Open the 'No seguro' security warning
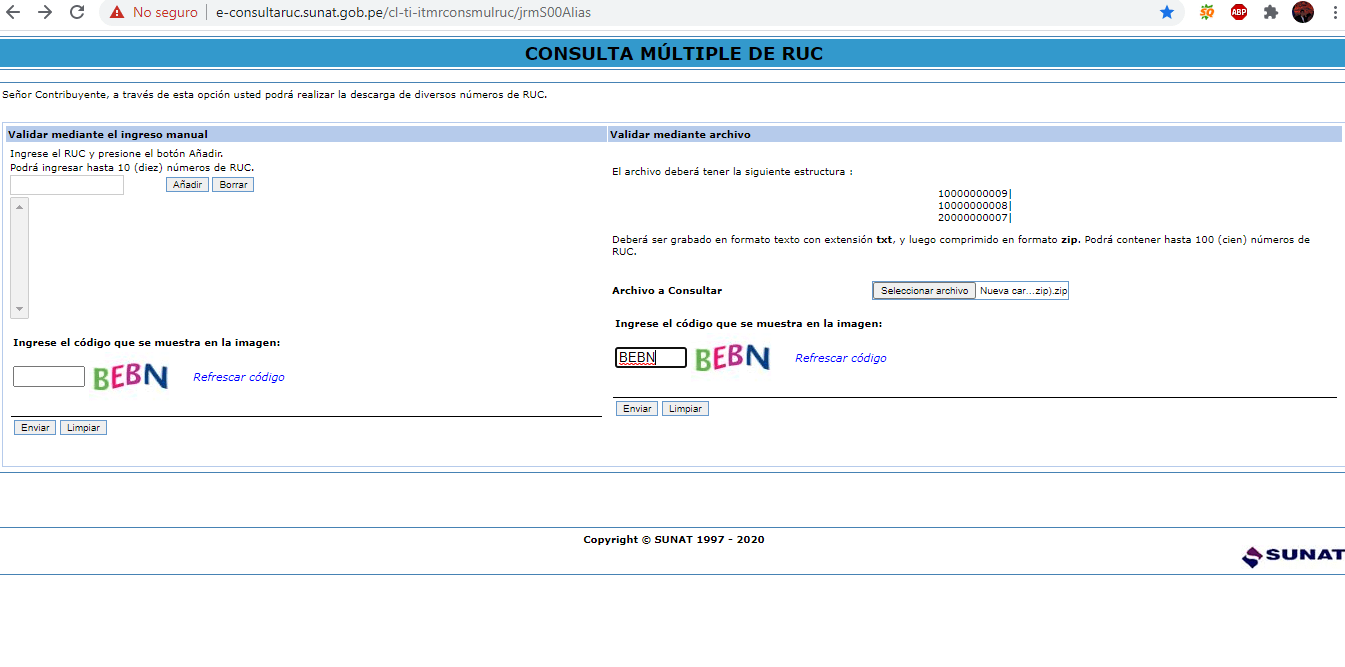The image size is (1345, 667). coord(154,13)
